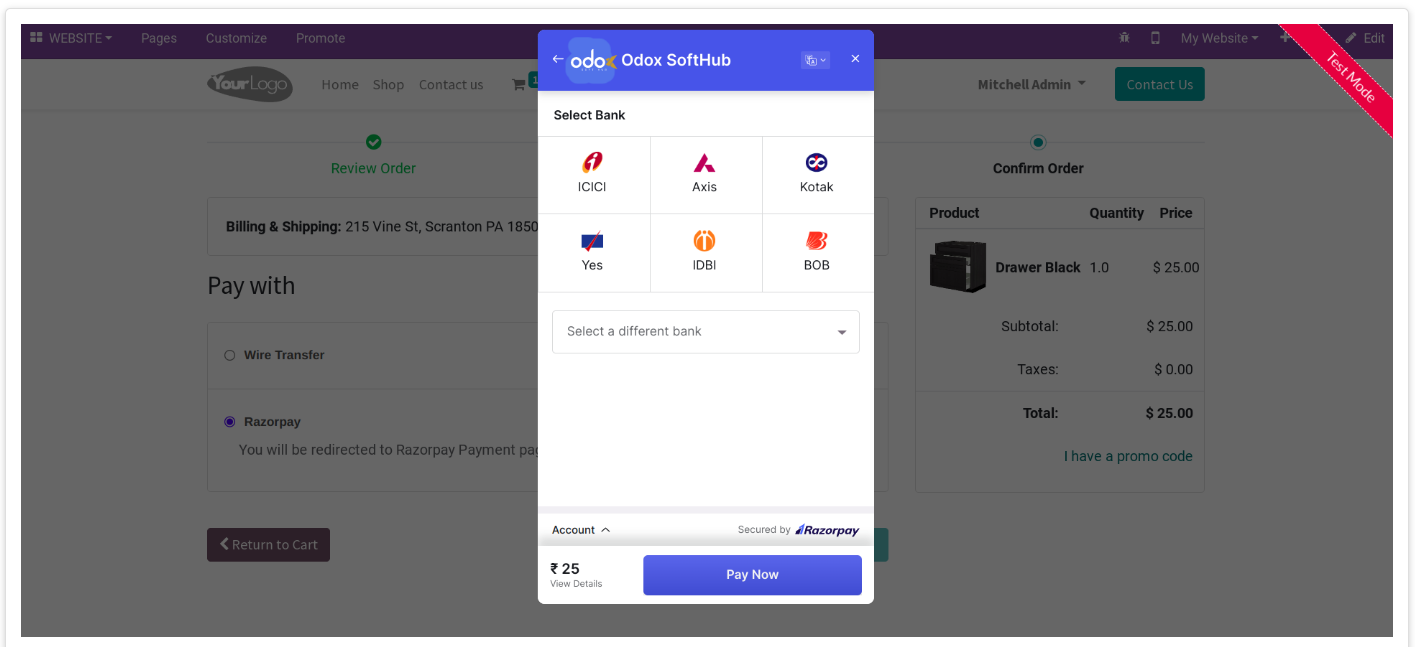This screenshot has height=647, width=1415.
Task: Select ICICI bank icon
Action: pyautogui.click(x=592, y=162)
